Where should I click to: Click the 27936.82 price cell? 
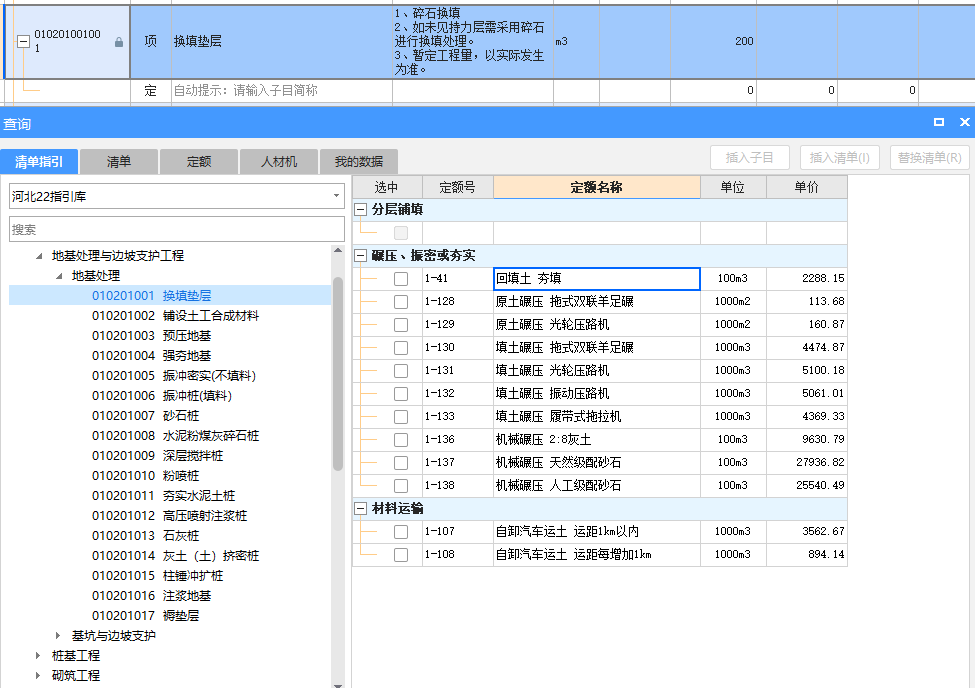806,463
